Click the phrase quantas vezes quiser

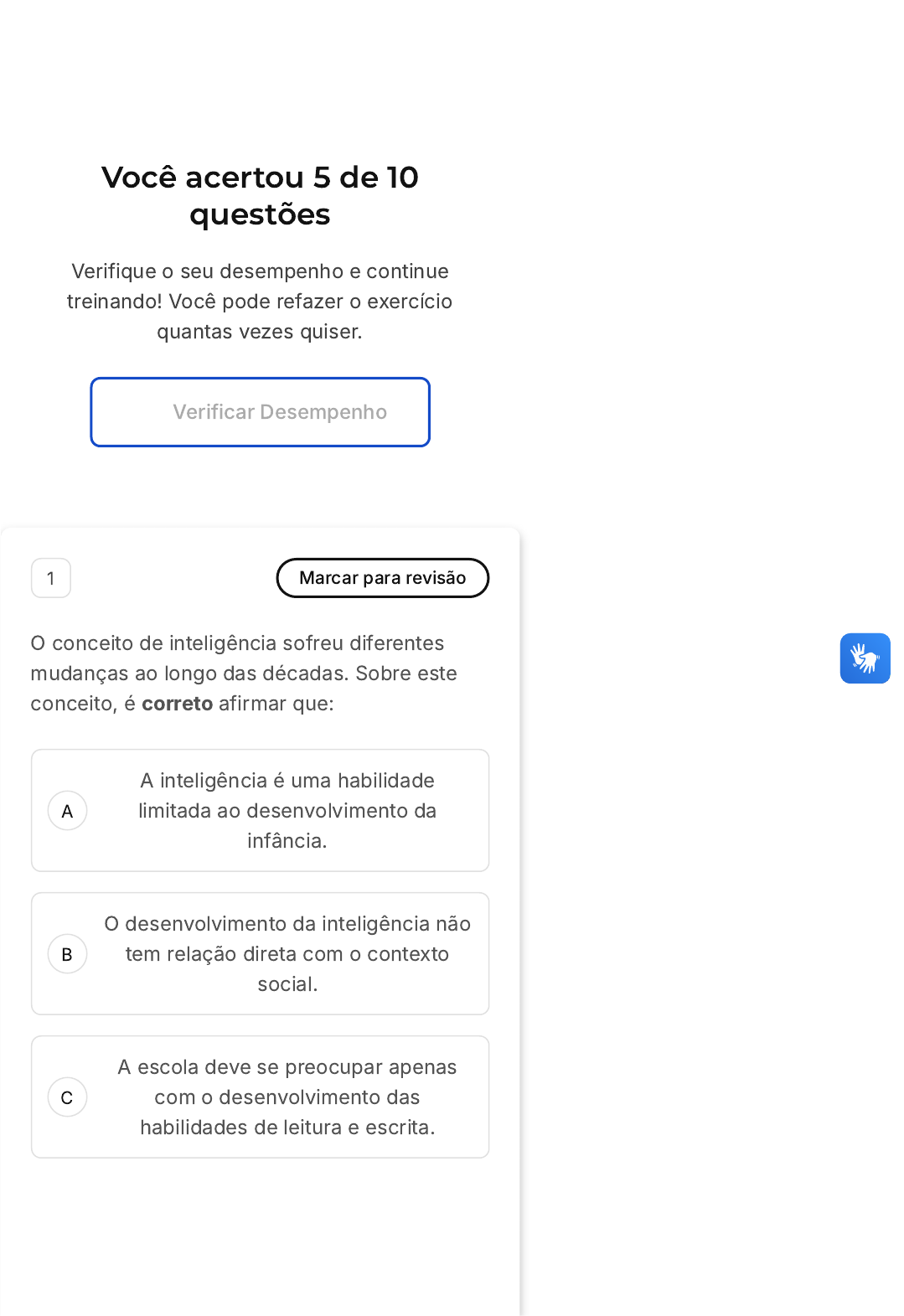pyautogui.click(x=260, y=332)
